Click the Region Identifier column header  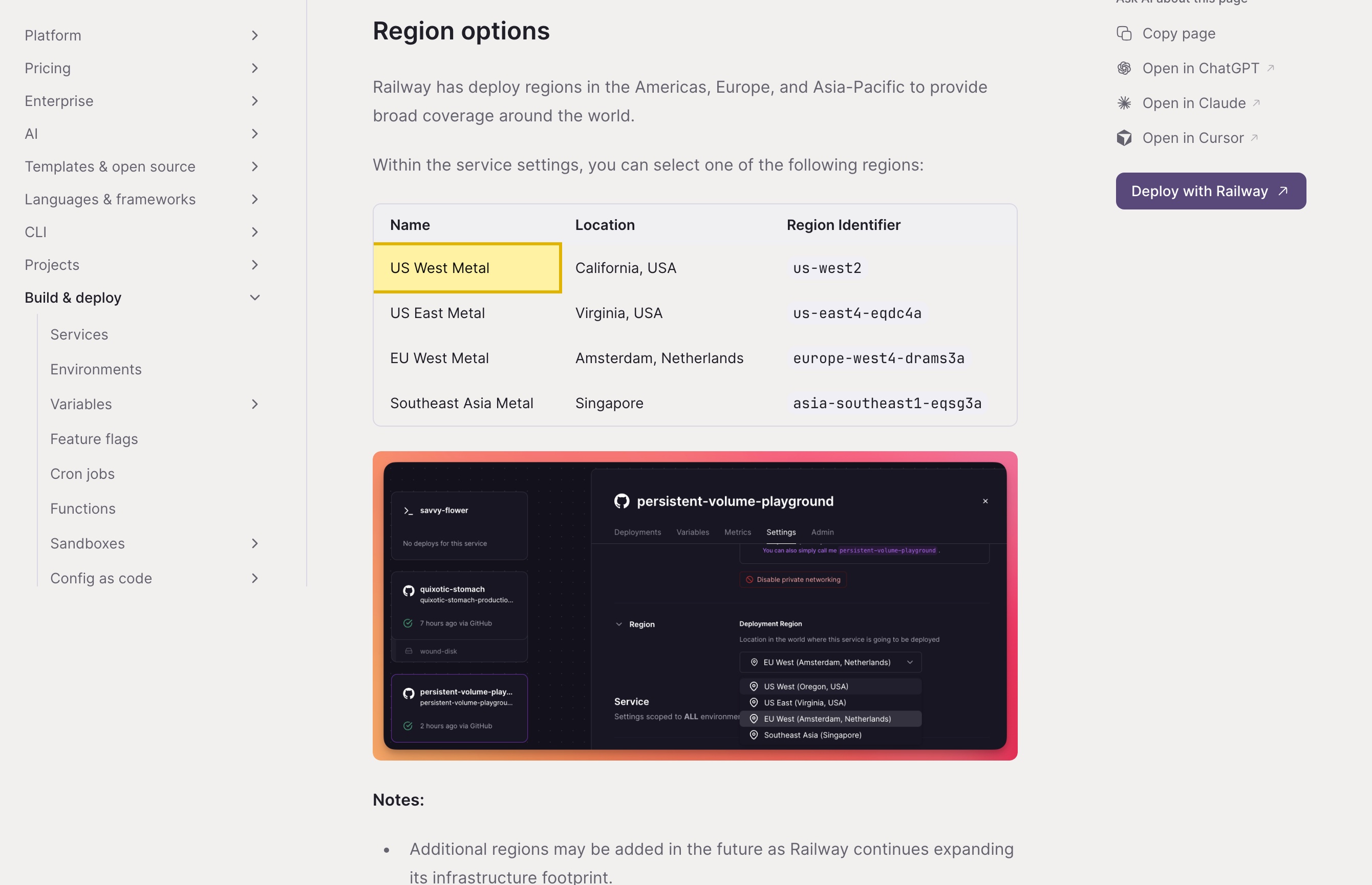click(x=843, y=225)
